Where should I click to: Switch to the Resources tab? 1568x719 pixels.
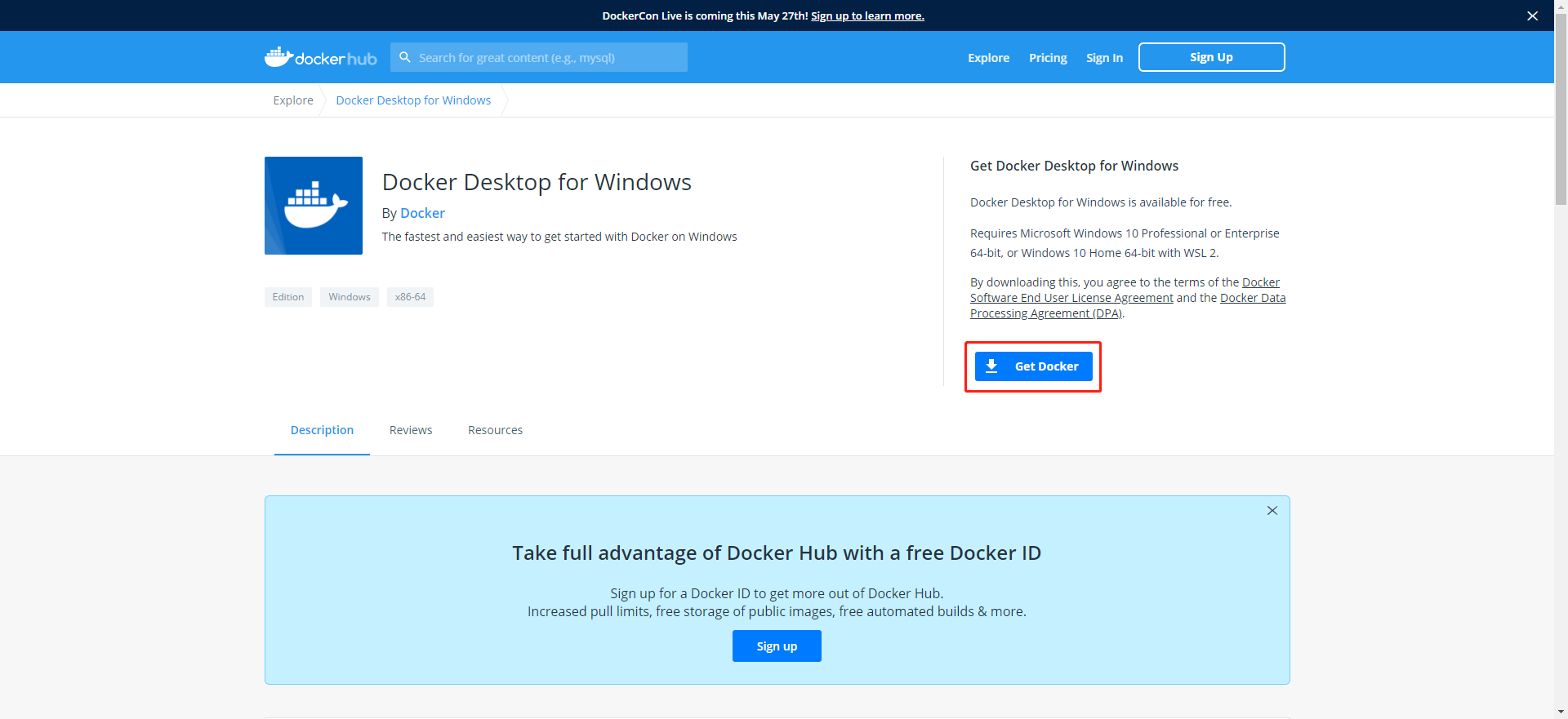pos(495,430)
